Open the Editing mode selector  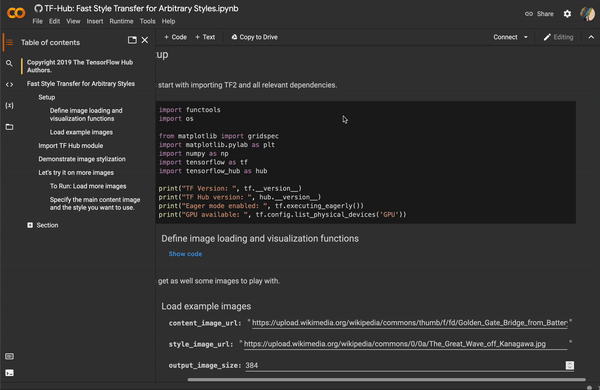[558, 37]
